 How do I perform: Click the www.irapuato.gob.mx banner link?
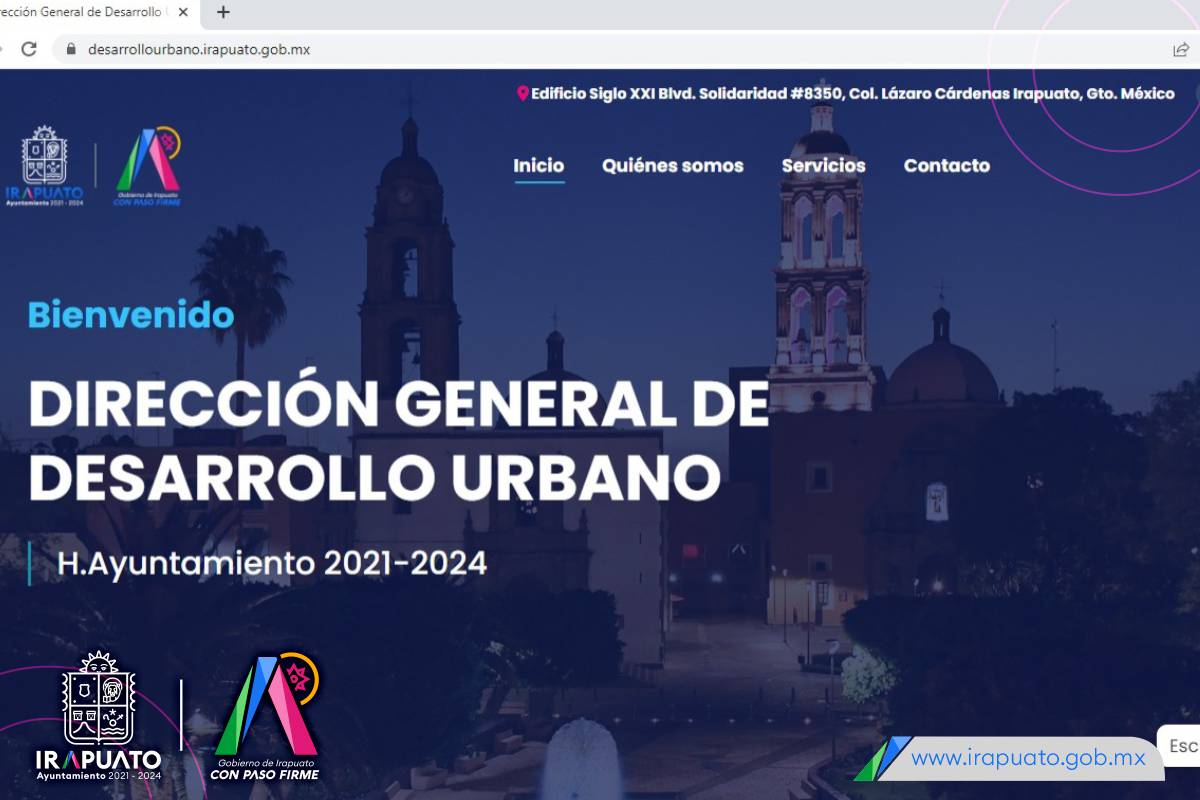coord(1028,758)
